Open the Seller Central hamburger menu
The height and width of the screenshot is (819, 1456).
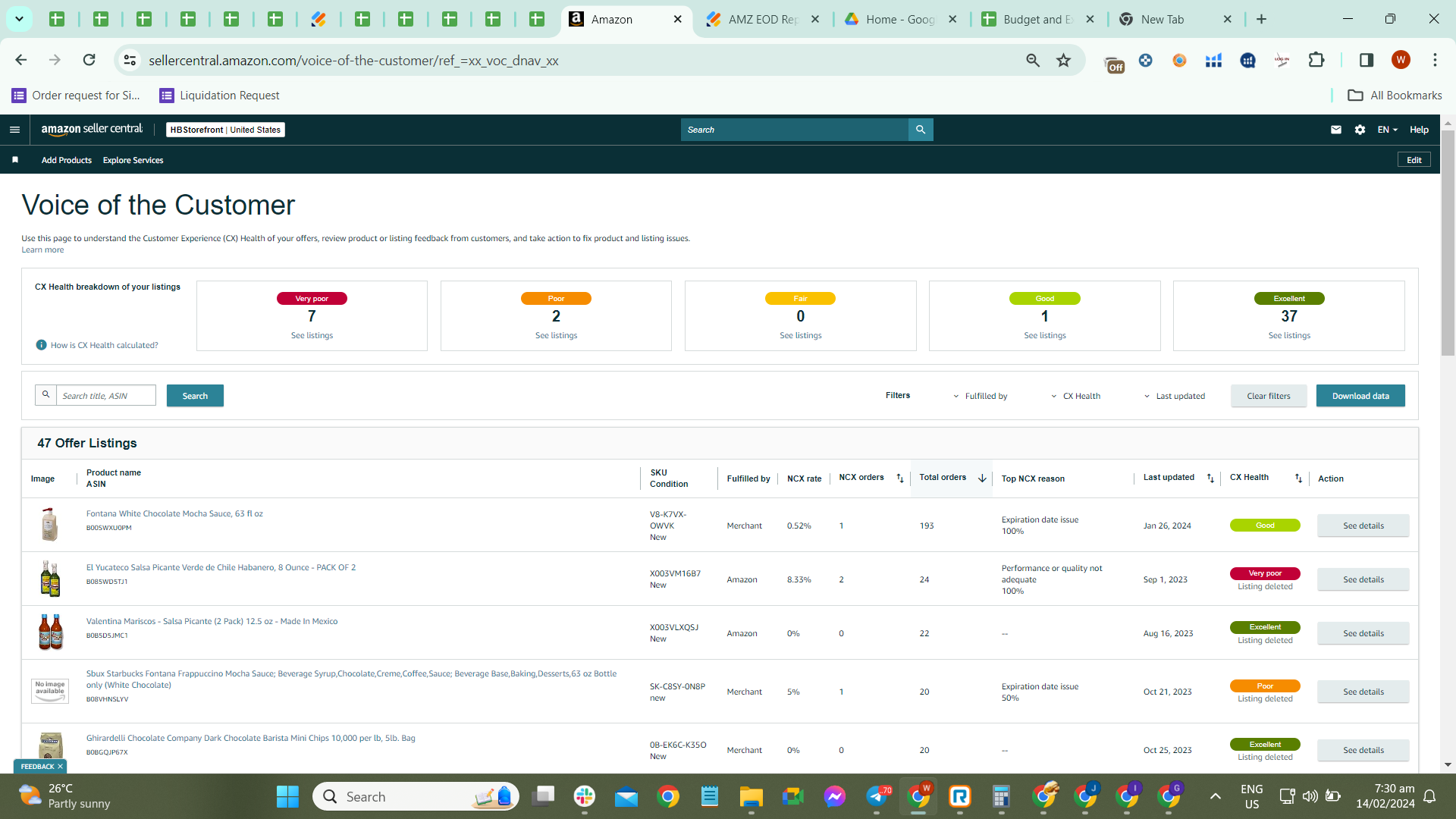coord(14,130)
